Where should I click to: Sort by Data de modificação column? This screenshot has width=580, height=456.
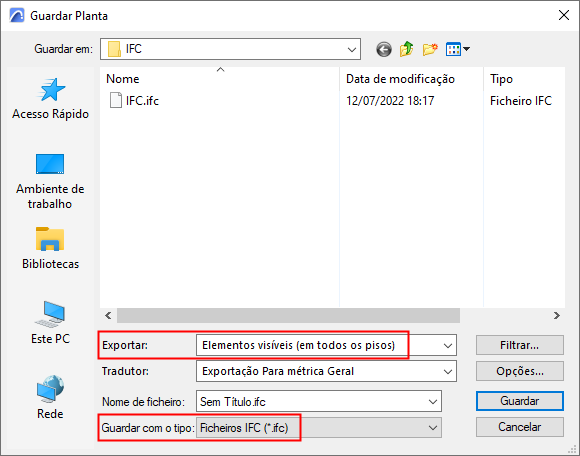[411, 79]
